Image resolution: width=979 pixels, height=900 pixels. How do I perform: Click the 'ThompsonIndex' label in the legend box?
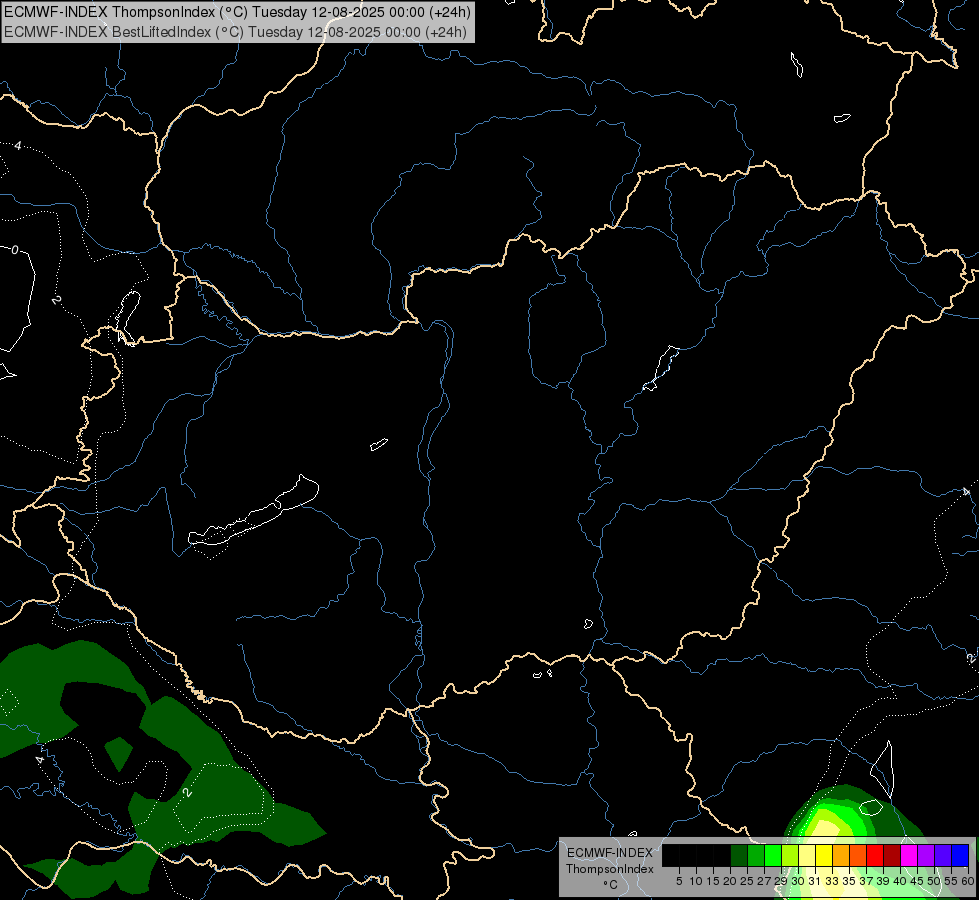point(610,869)
